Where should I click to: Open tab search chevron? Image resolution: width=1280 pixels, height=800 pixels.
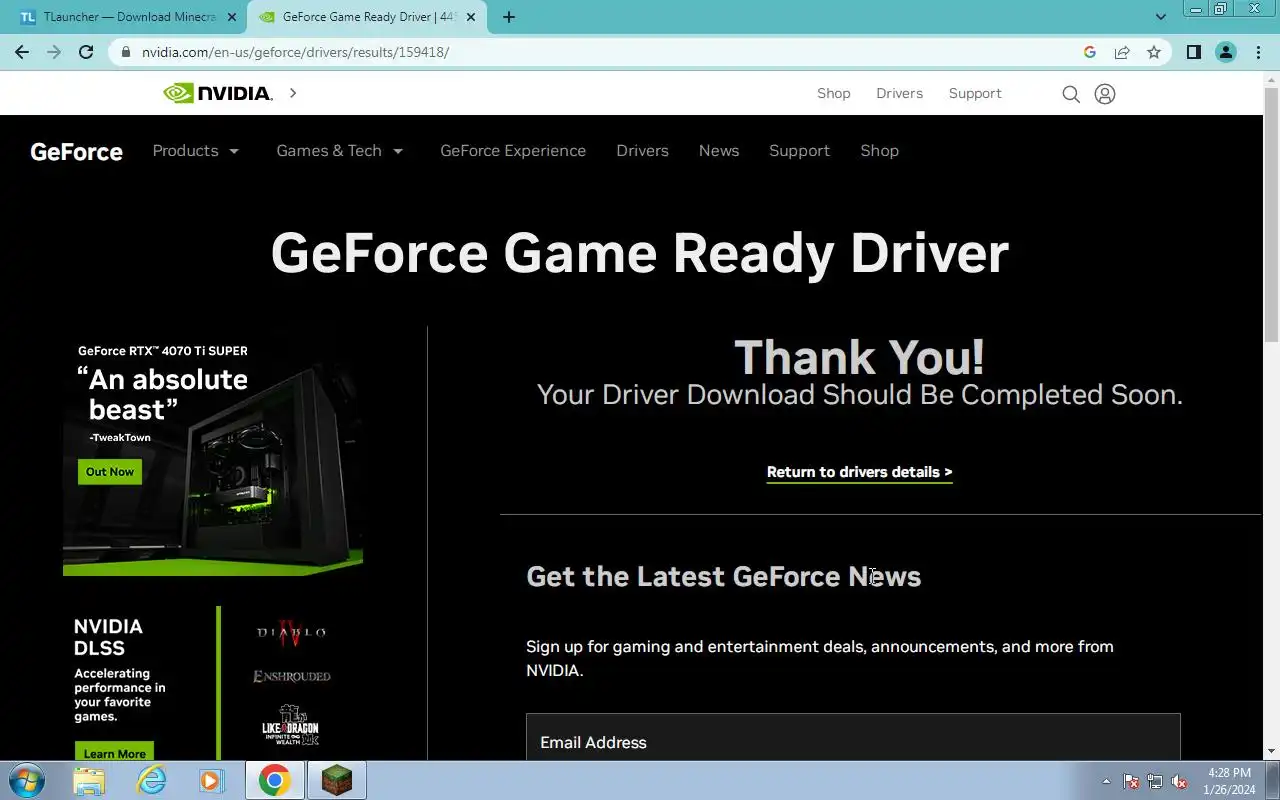coord(1161,17)
